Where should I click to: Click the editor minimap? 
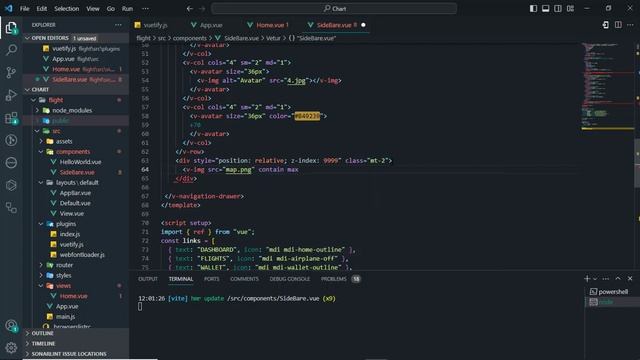click(608, 86)
